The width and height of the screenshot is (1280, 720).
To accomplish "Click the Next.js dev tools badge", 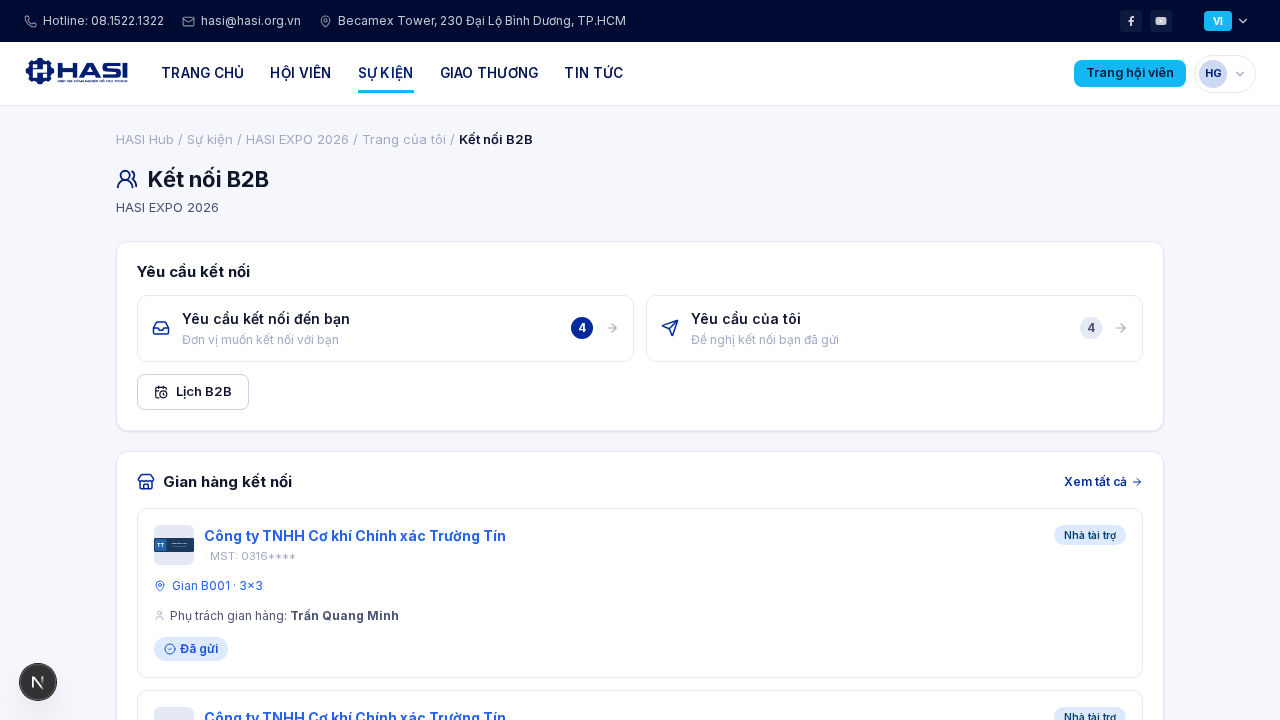I will pos(38,682).
